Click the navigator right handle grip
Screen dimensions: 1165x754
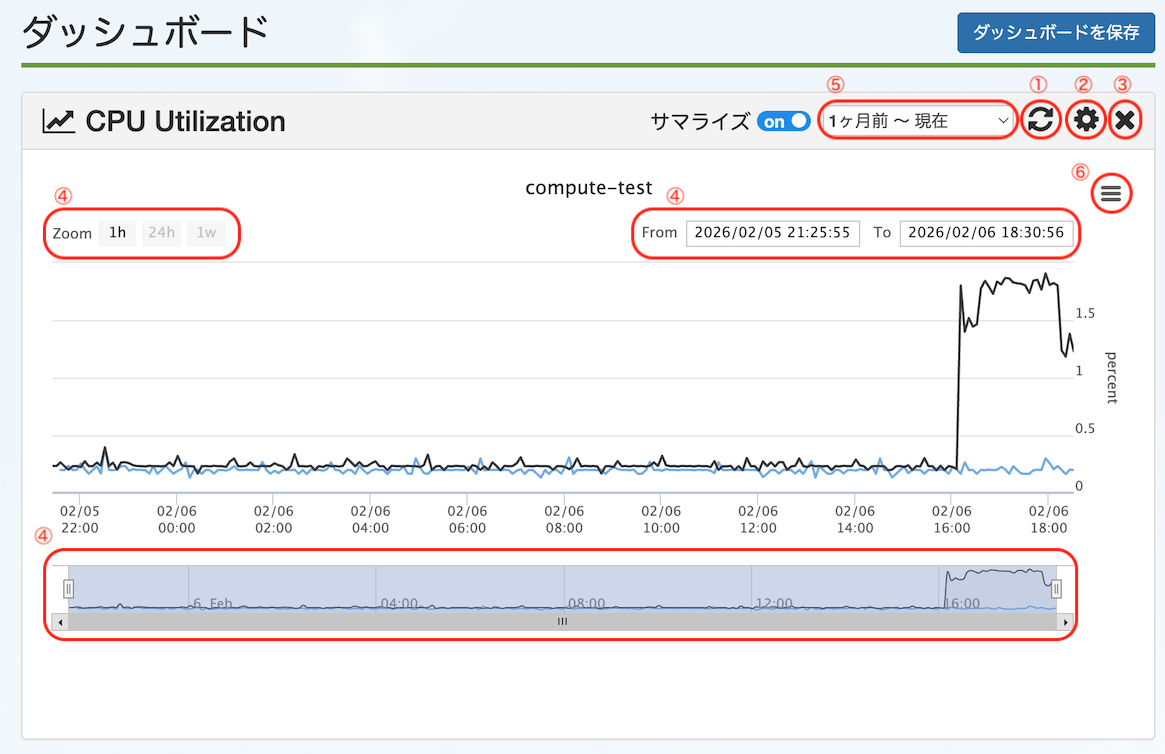pos(1056,588)
